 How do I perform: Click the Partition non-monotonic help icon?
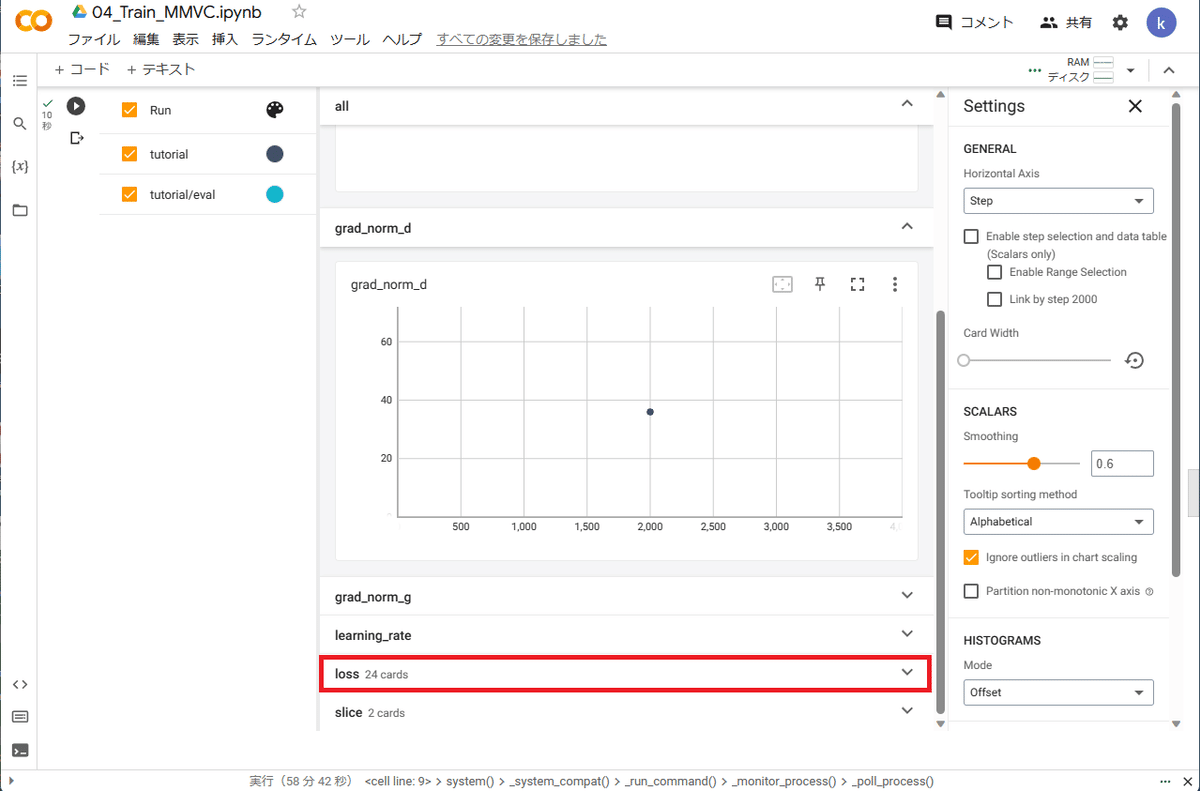click(x=1149, y=592)
